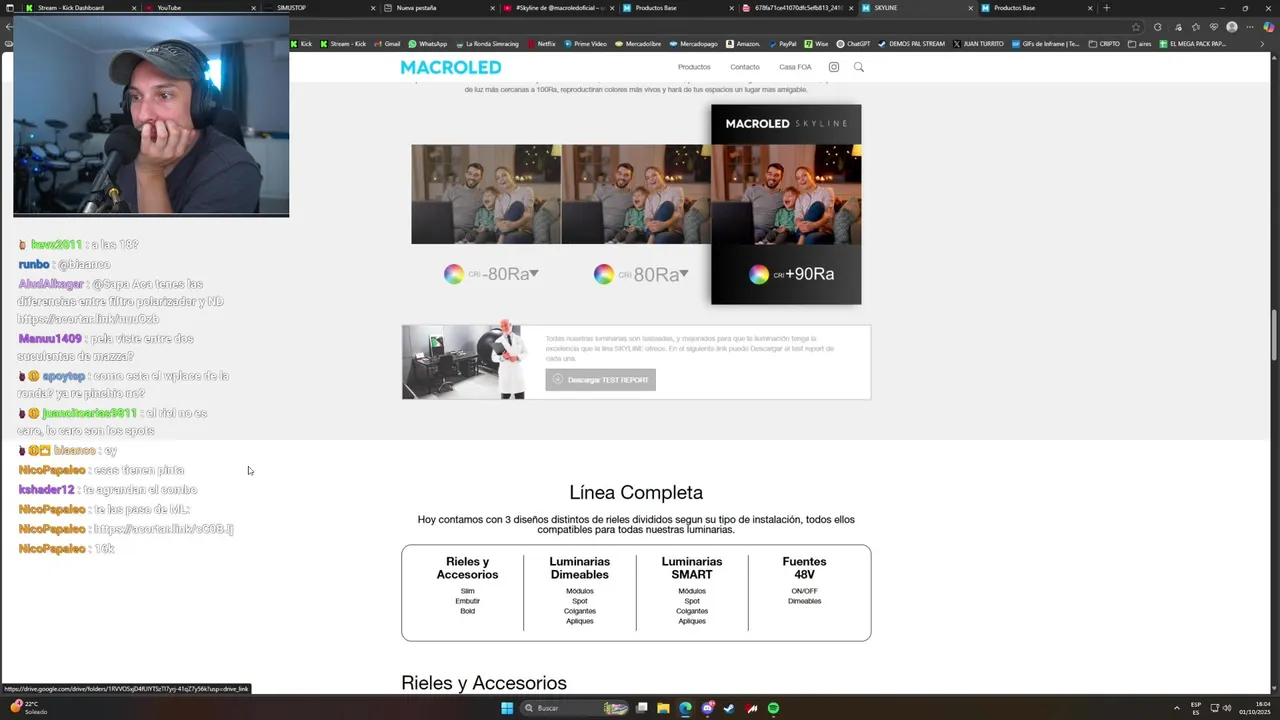Image resolution: width=1280 pixels, height=720 pixels.
Task: Click username kshader12 in chat
Action: pos(46,490)
